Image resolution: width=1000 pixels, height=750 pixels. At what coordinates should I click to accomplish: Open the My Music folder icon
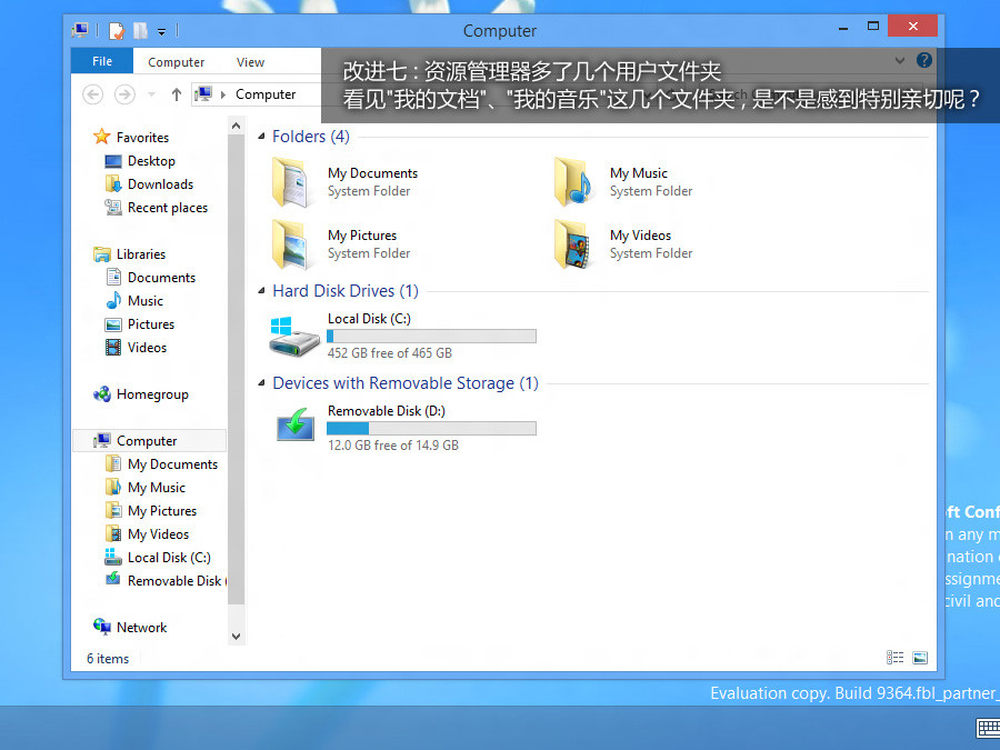575,182
